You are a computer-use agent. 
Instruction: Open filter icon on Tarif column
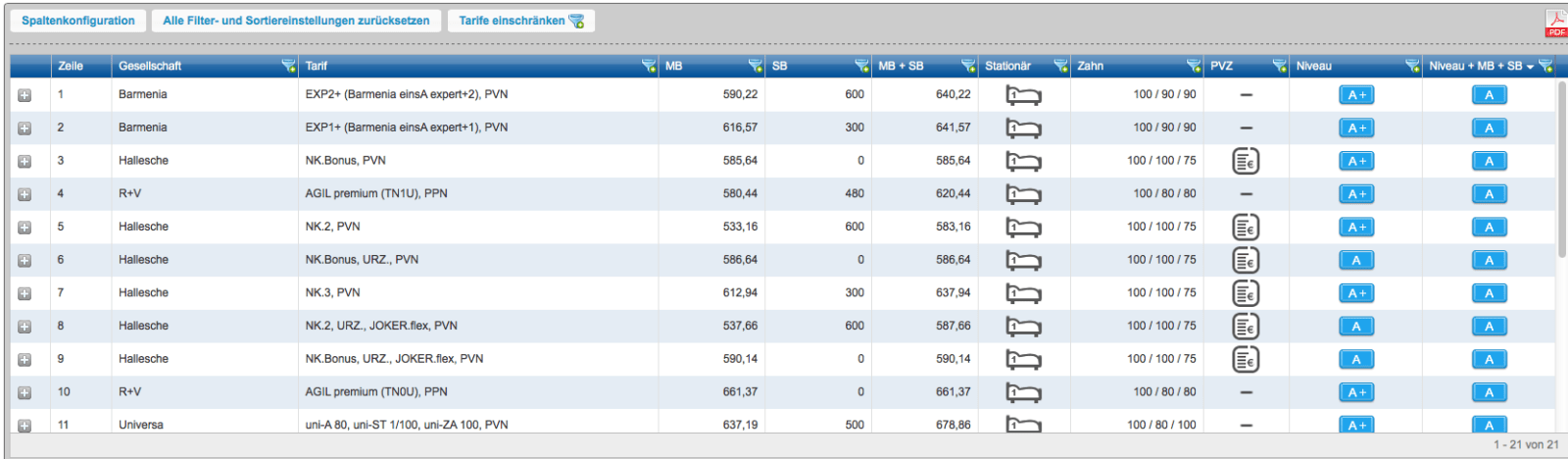click(649, 66)
